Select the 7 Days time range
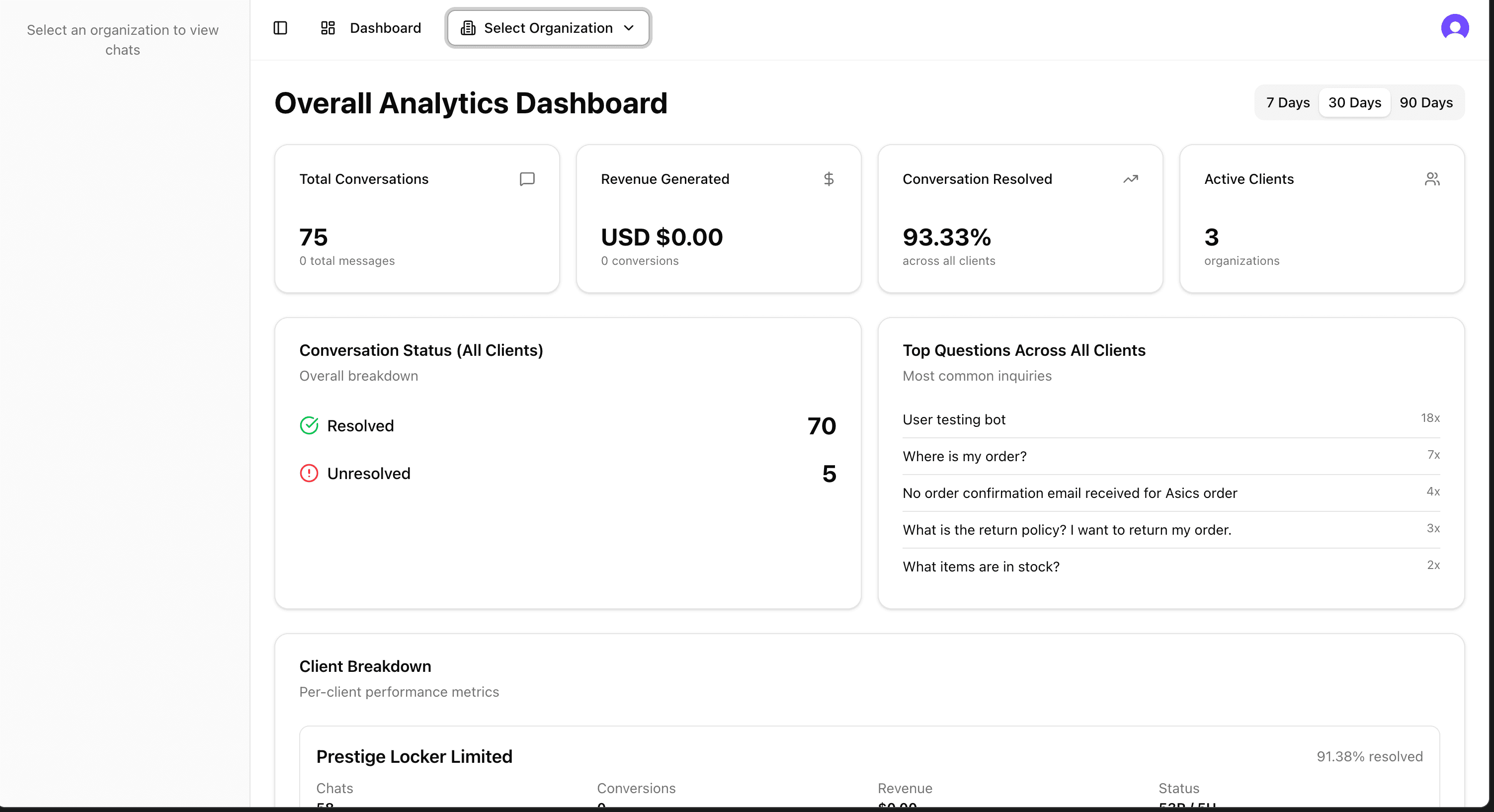The height and width of the screenshot is (812, 1494). pyautogui.click(x=1287, y=102)
